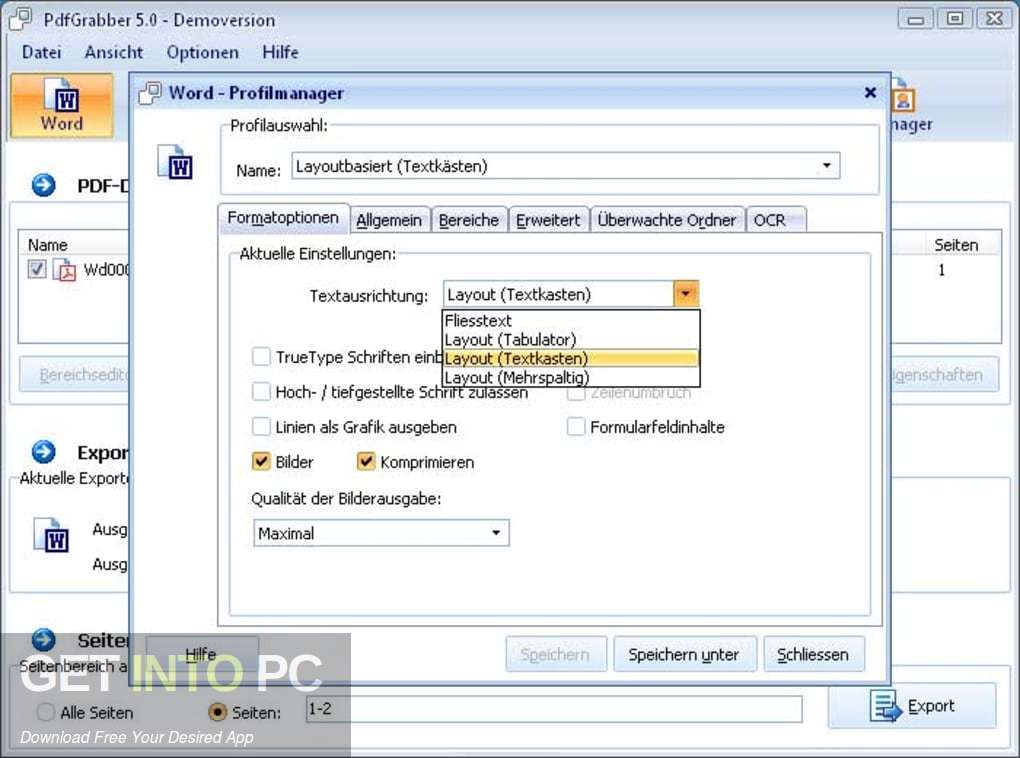This screenshot has width=1020, height=758.
Task: Click the Profilmanager dialog title icon
Action: point(150,93)
